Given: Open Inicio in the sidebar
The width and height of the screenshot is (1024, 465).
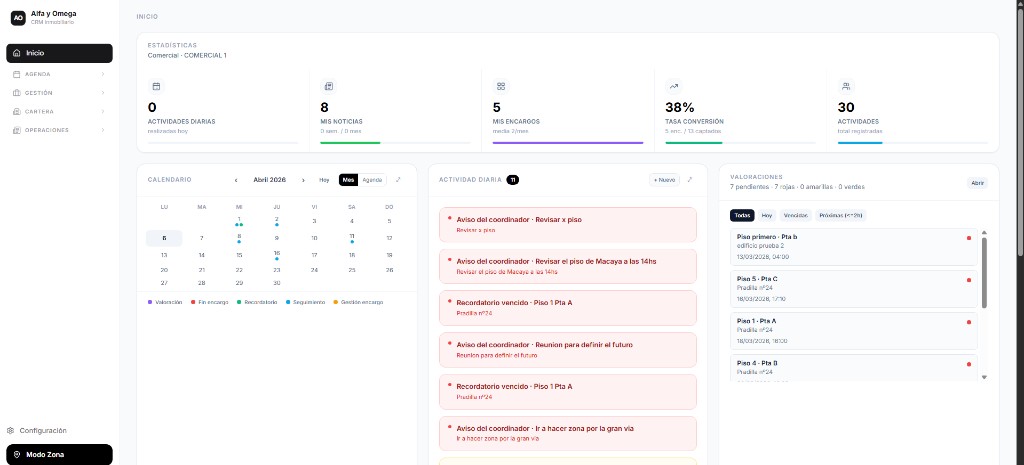Looking at the screenshot, I should pyautogui.click(x=59, y=53).
